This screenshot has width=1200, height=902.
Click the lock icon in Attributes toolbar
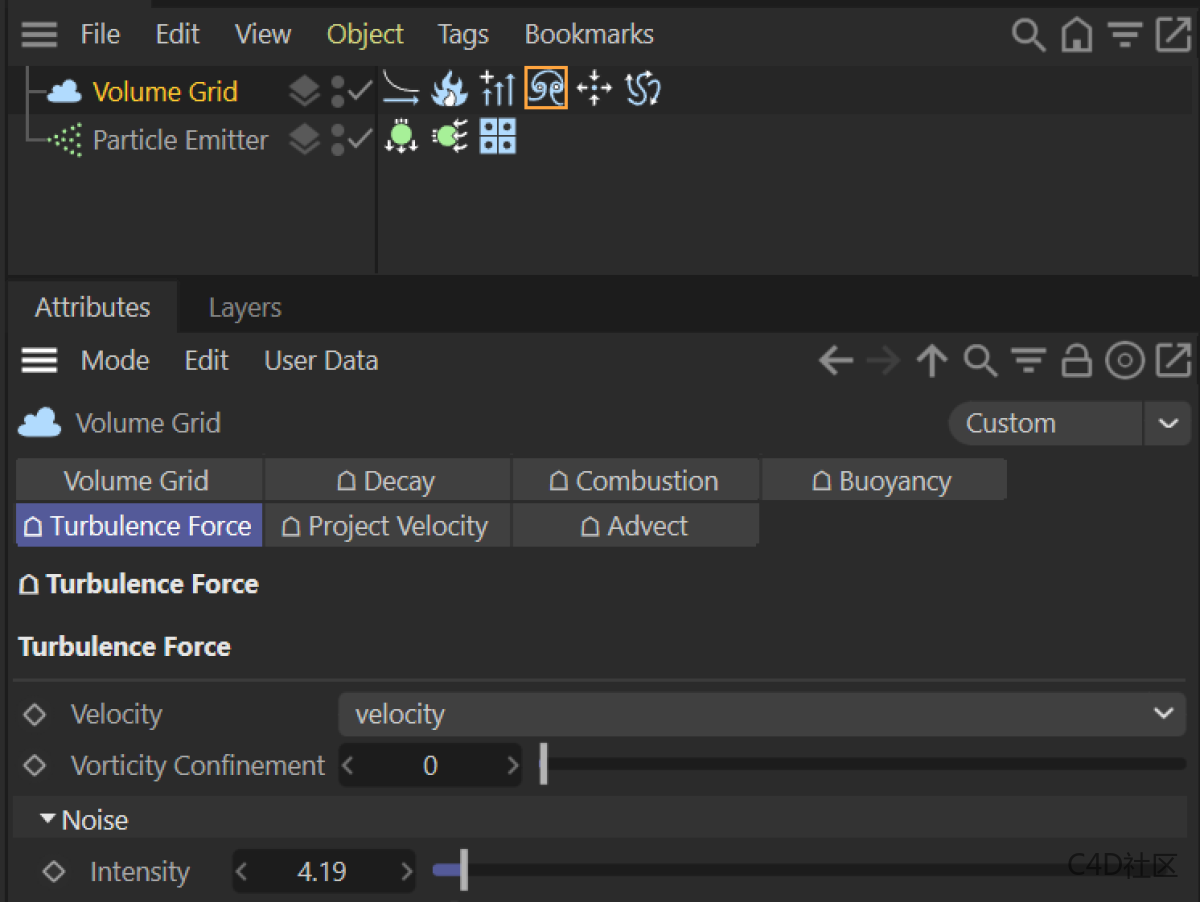pos(1076,361)
